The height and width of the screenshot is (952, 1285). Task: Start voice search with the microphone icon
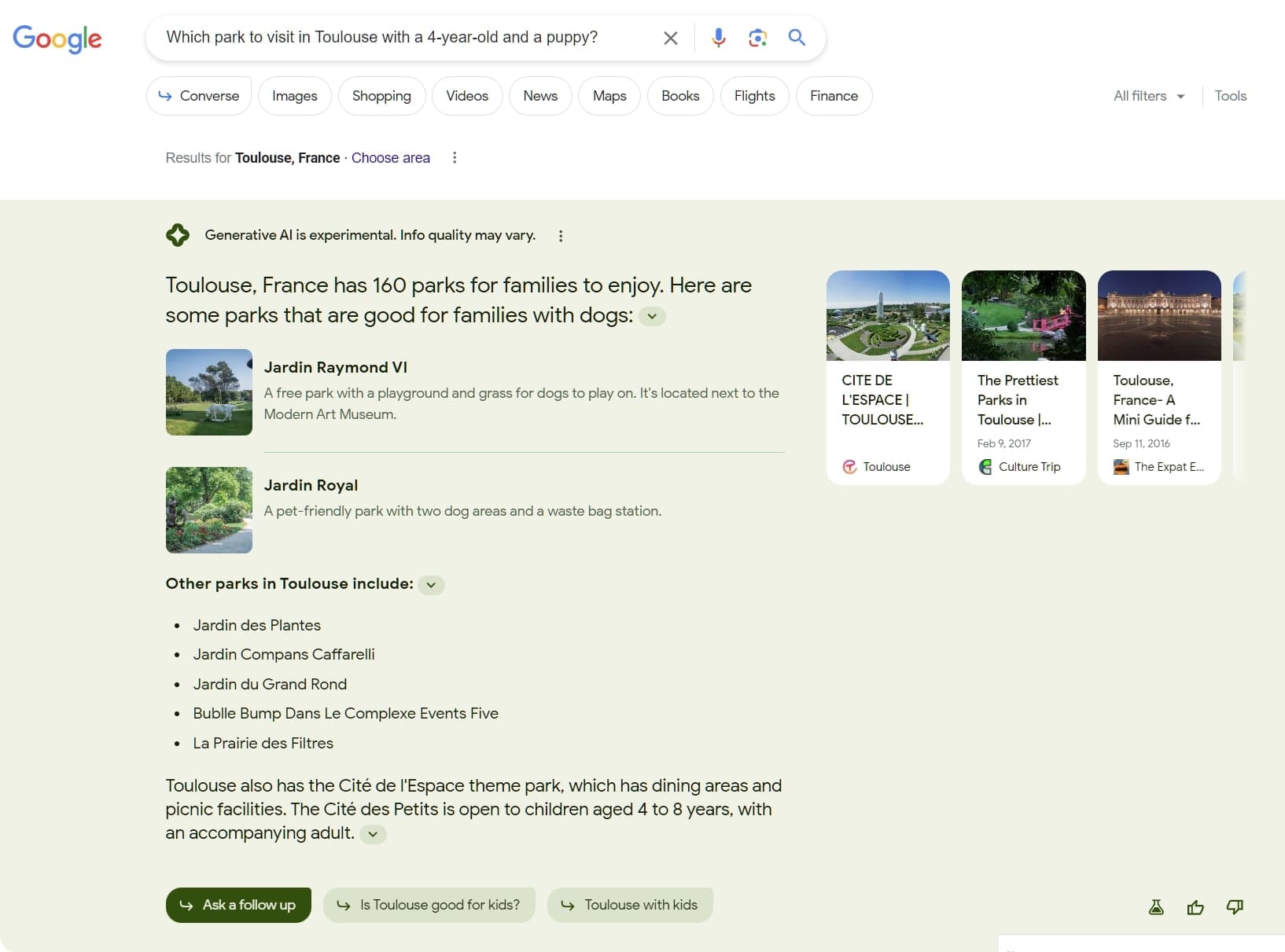click(718, 38)
